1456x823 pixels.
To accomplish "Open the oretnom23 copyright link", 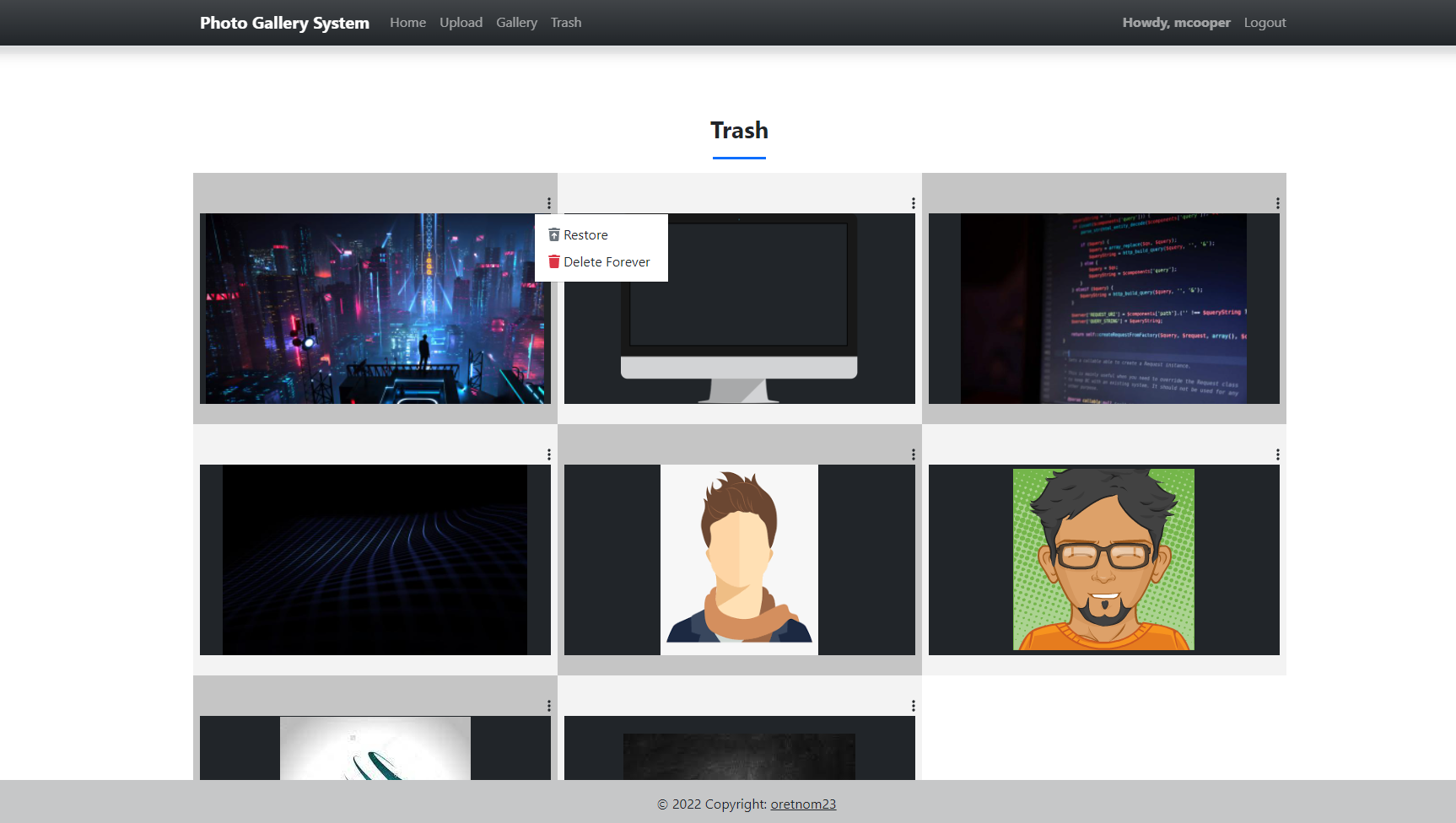I will click(803, 804).
